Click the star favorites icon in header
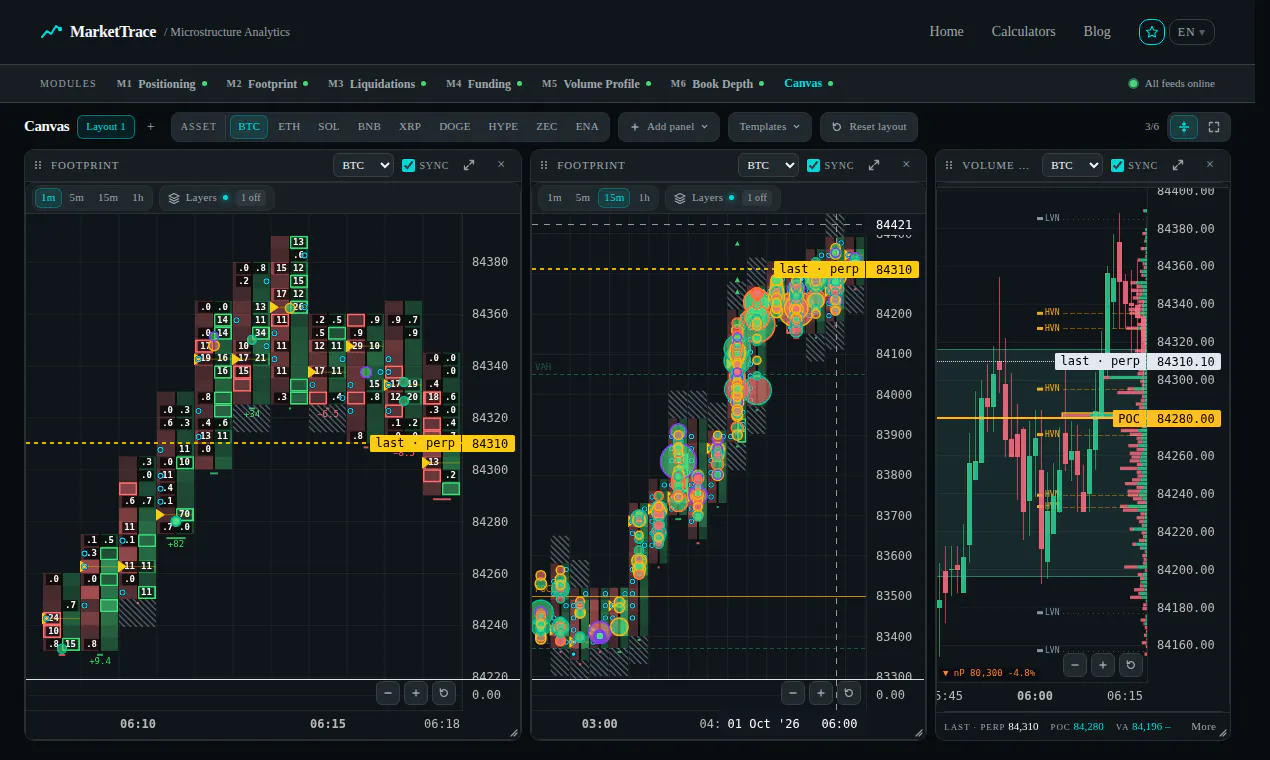 pyautogui.click(x=1152, y=32)
